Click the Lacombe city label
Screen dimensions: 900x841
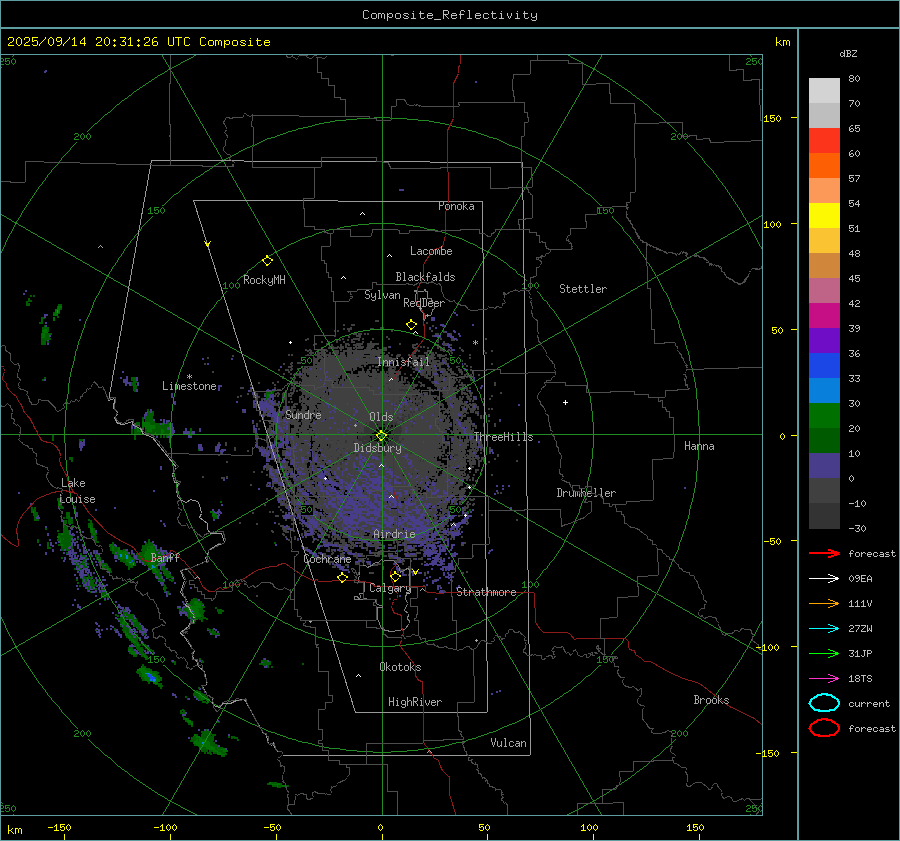431,251
